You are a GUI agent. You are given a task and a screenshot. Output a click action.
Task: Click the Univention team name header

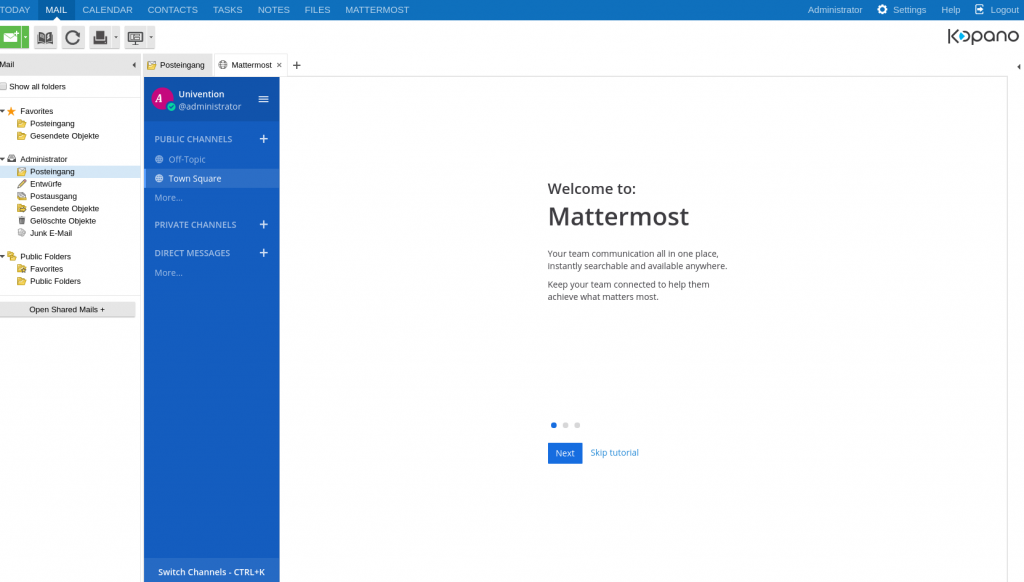pyautogui.click(x=201, y=94)
